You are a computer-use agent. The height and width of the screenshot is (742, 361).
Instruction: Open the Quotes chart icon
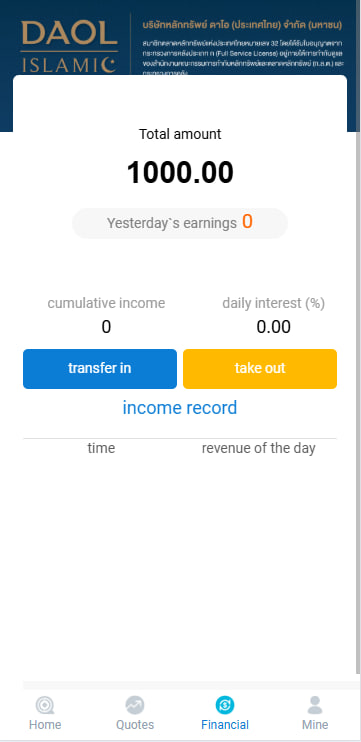point(135,705)
